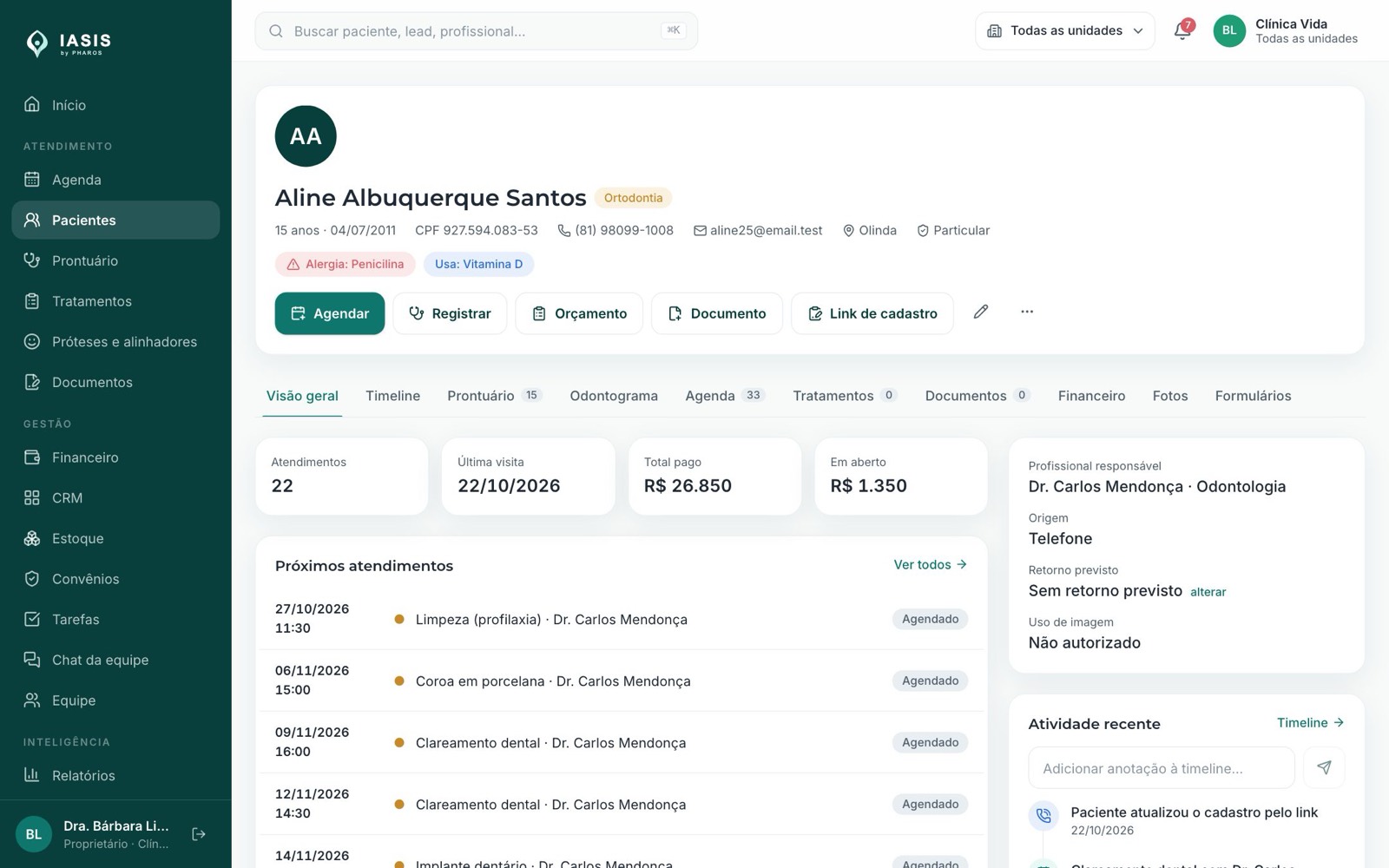Click the Alergia: Penicilina tag
Viewport: 1389px width, 868px height.
click(346, 264)
